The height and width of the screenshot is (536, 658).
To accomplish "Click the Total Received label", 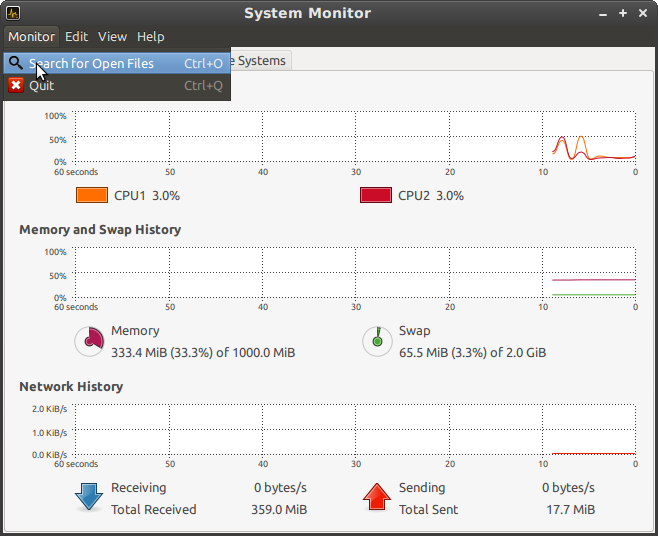I will tap(154, 510).
